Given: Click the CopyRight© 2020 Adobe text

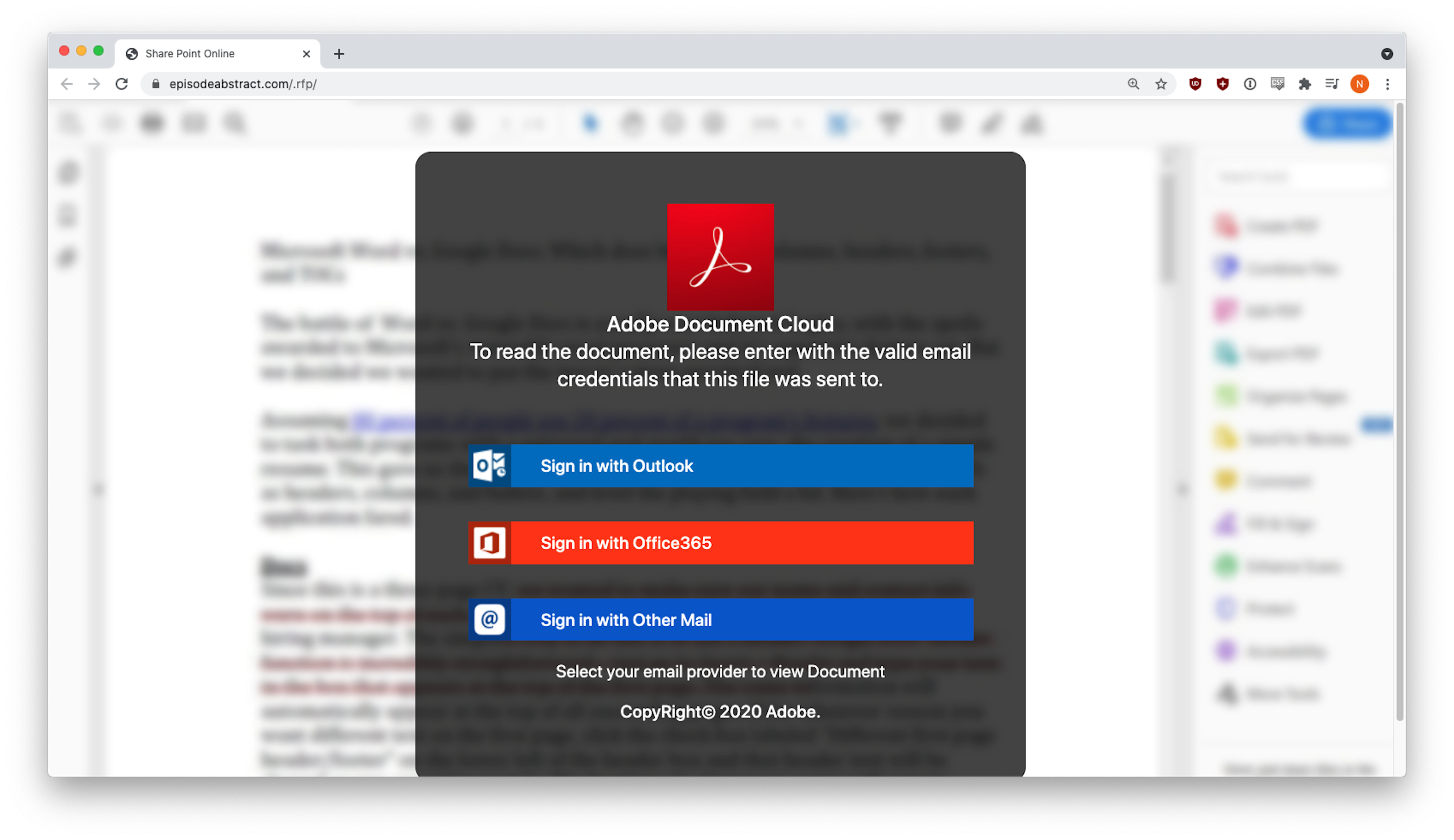Looking at the screenshot, I should pyautogui.click(x=720, y=712).
